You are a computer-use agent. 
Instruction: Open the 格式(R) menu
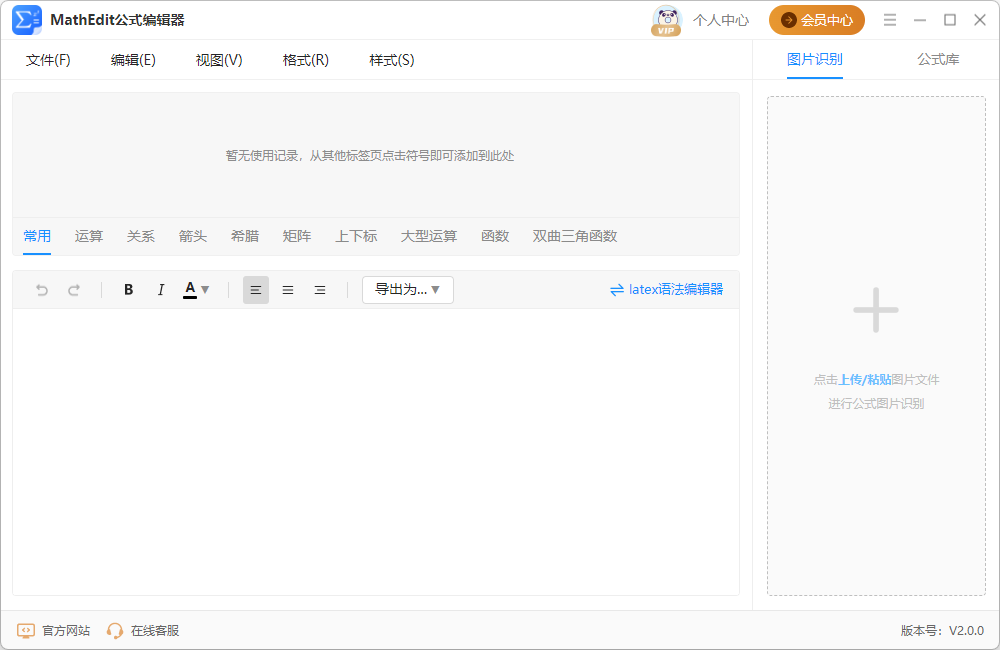(305, 60)
